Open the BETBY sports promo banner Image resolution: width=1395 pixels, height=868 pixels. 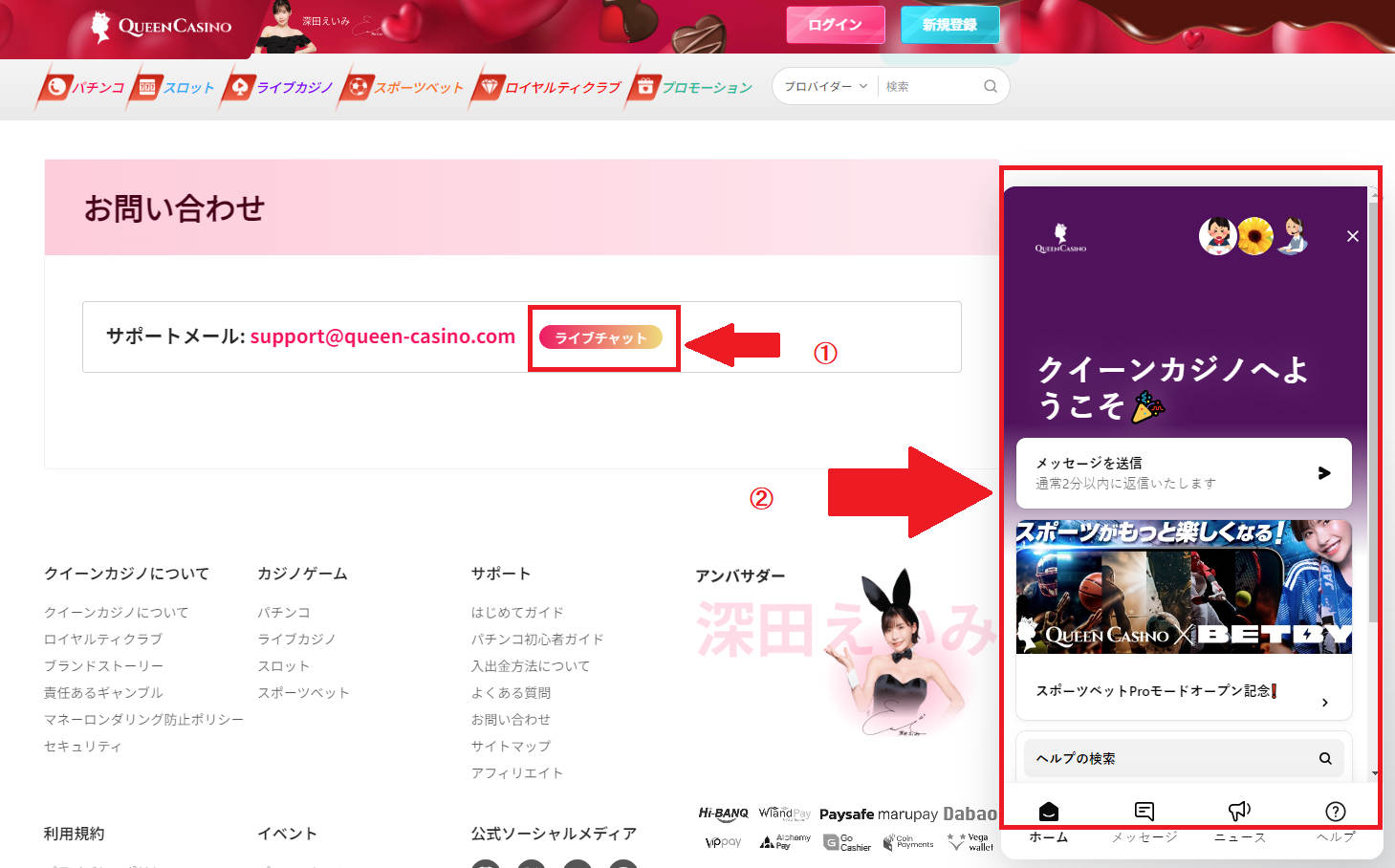coord(1184,587)
